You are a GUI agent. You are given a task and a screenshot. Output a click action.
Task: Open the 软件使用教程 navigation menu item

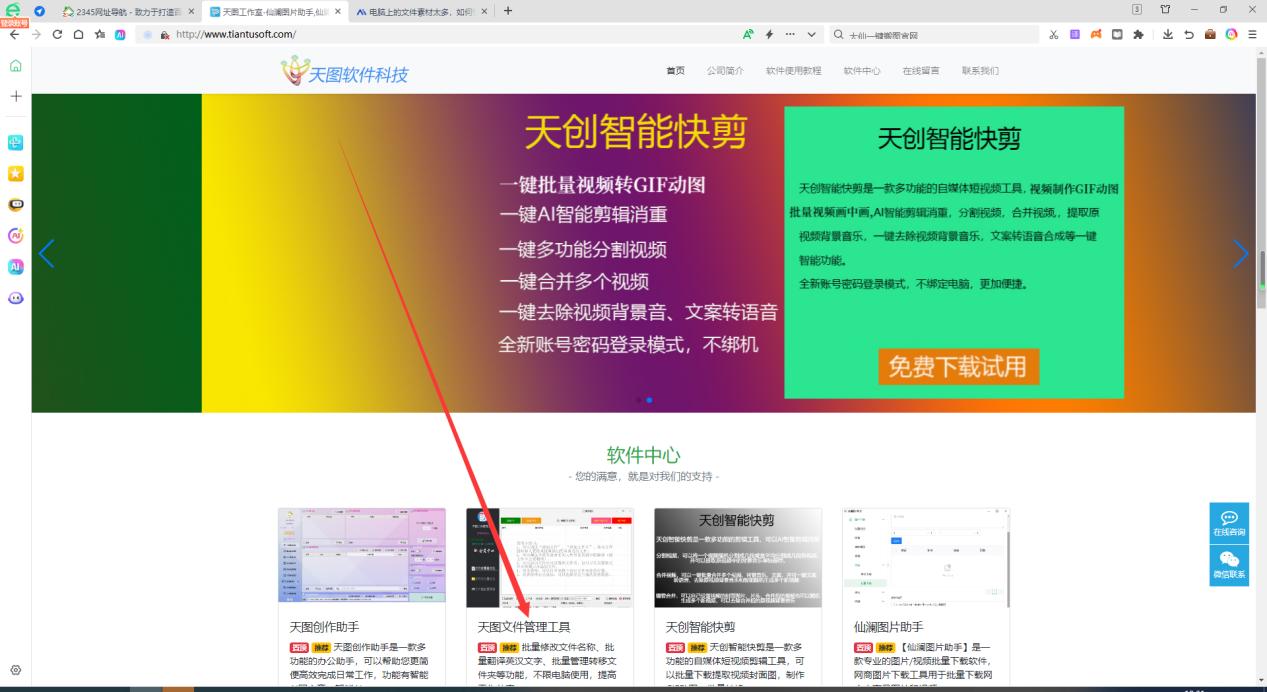pyautogui.click(x=794, y=71)
